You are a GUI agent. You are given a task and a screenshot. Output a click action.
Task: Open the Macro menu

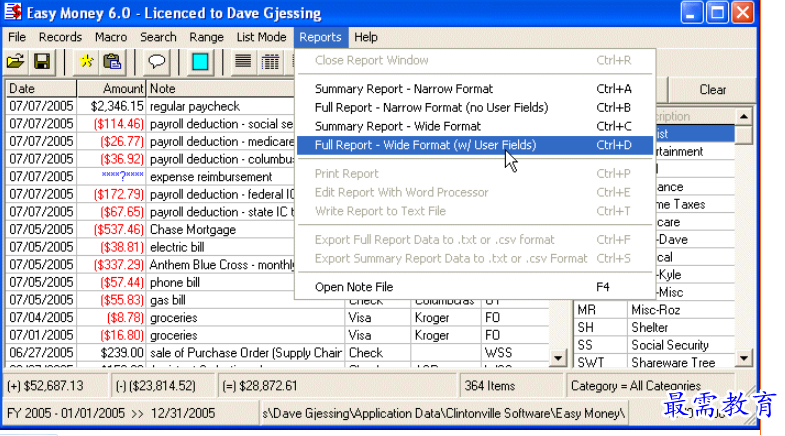click(x=111, y=37)
